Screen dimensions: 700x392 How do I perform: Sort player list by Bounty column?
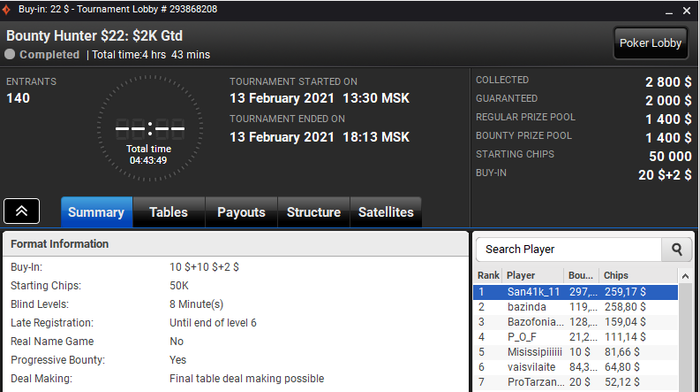[582, 275]
